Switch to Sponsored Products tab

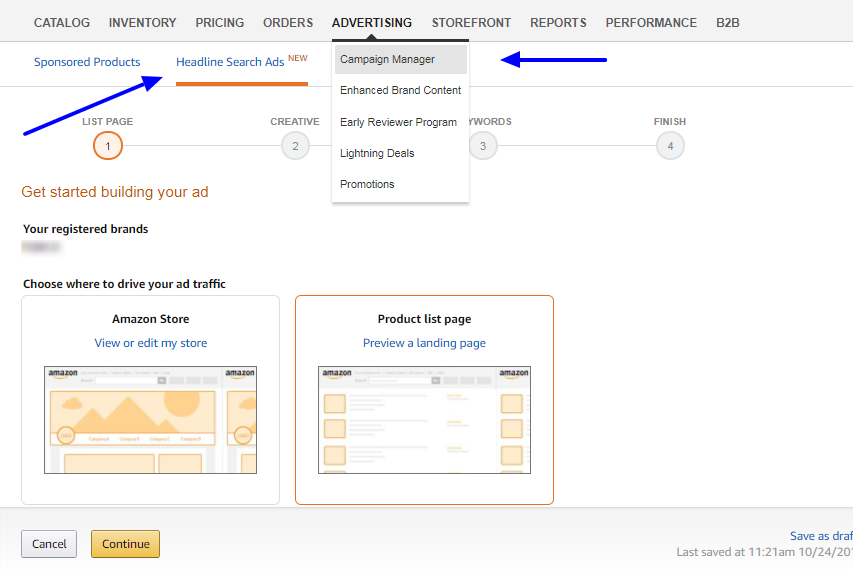pos(87,62)
